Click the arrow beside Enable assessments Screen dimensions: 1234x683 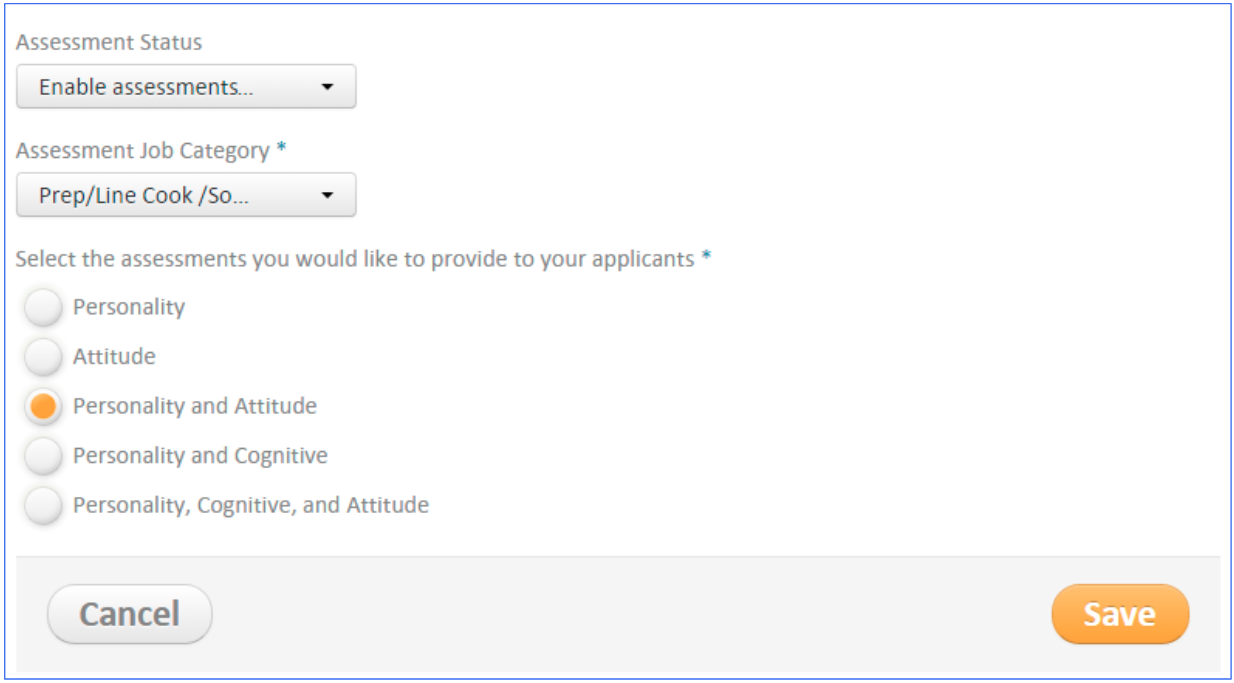(x=327, y=87)
